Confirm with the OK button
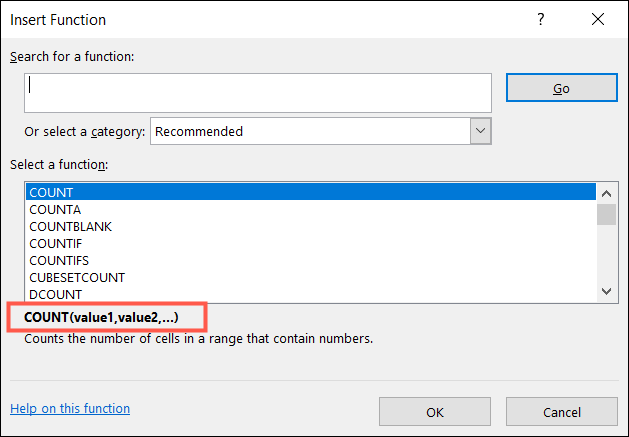This screenshot has height=437, width=629. pyautogui.click(x=434, y=411)
